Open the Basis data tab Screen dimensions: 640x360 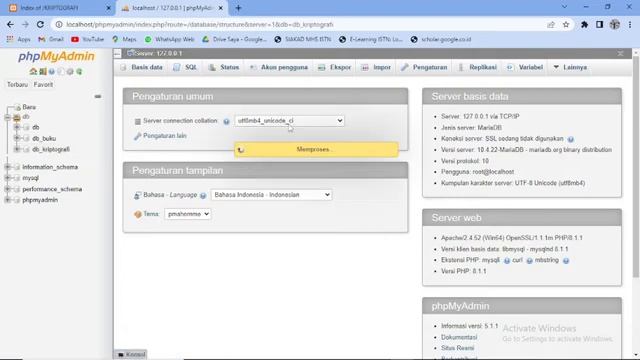click(x=142, y=67)
